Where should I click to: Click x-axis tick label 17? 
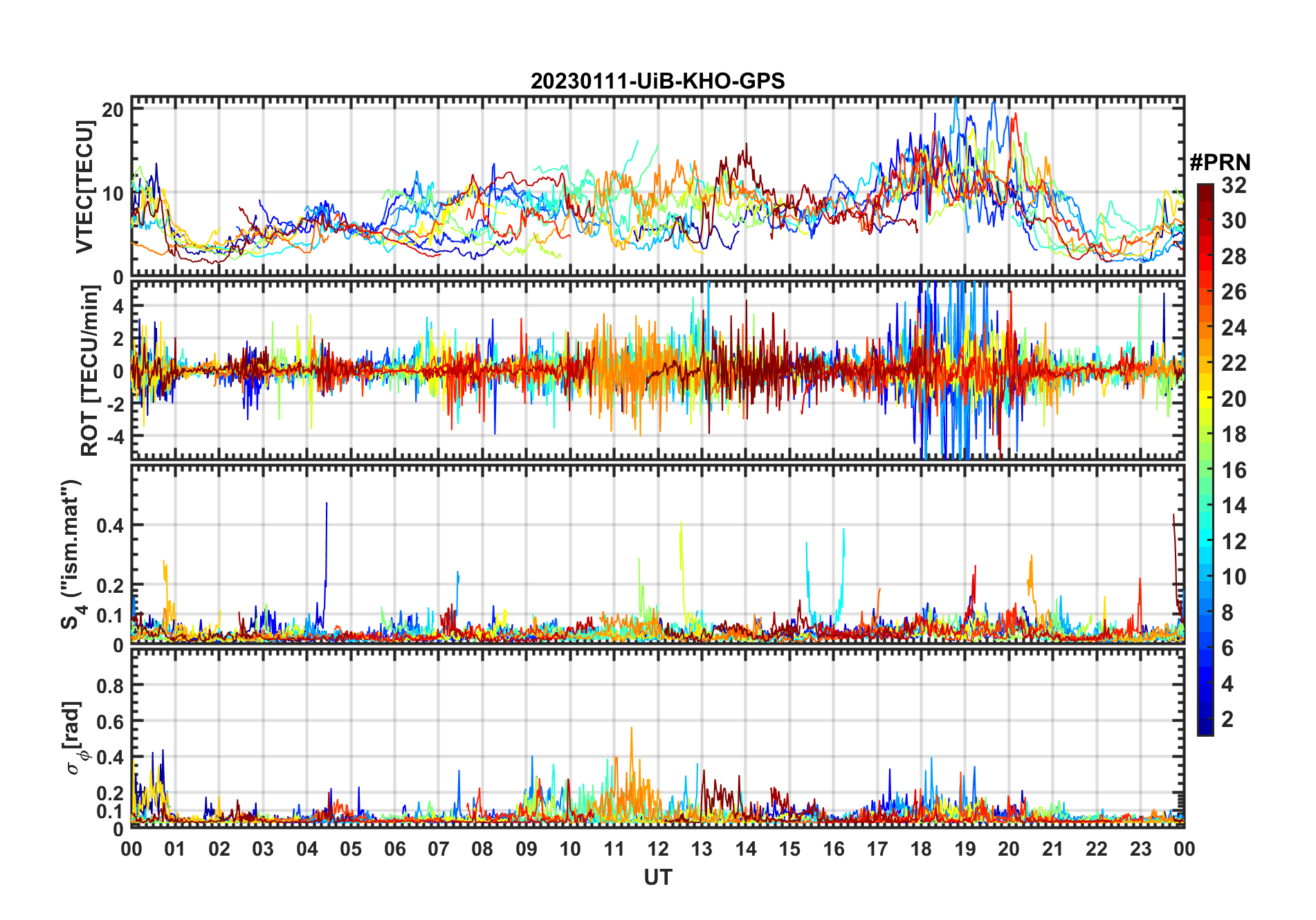[x=877, y=849]
